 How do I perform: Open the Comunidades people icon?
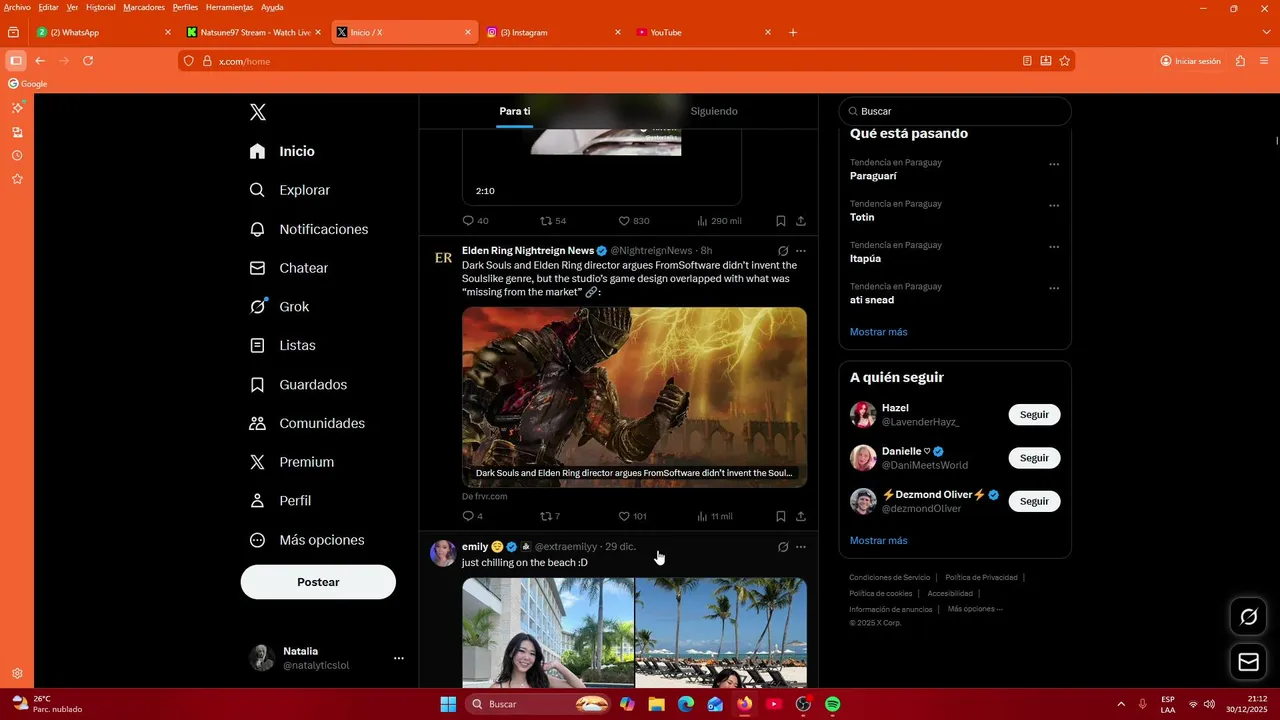[x=257, y=423]
